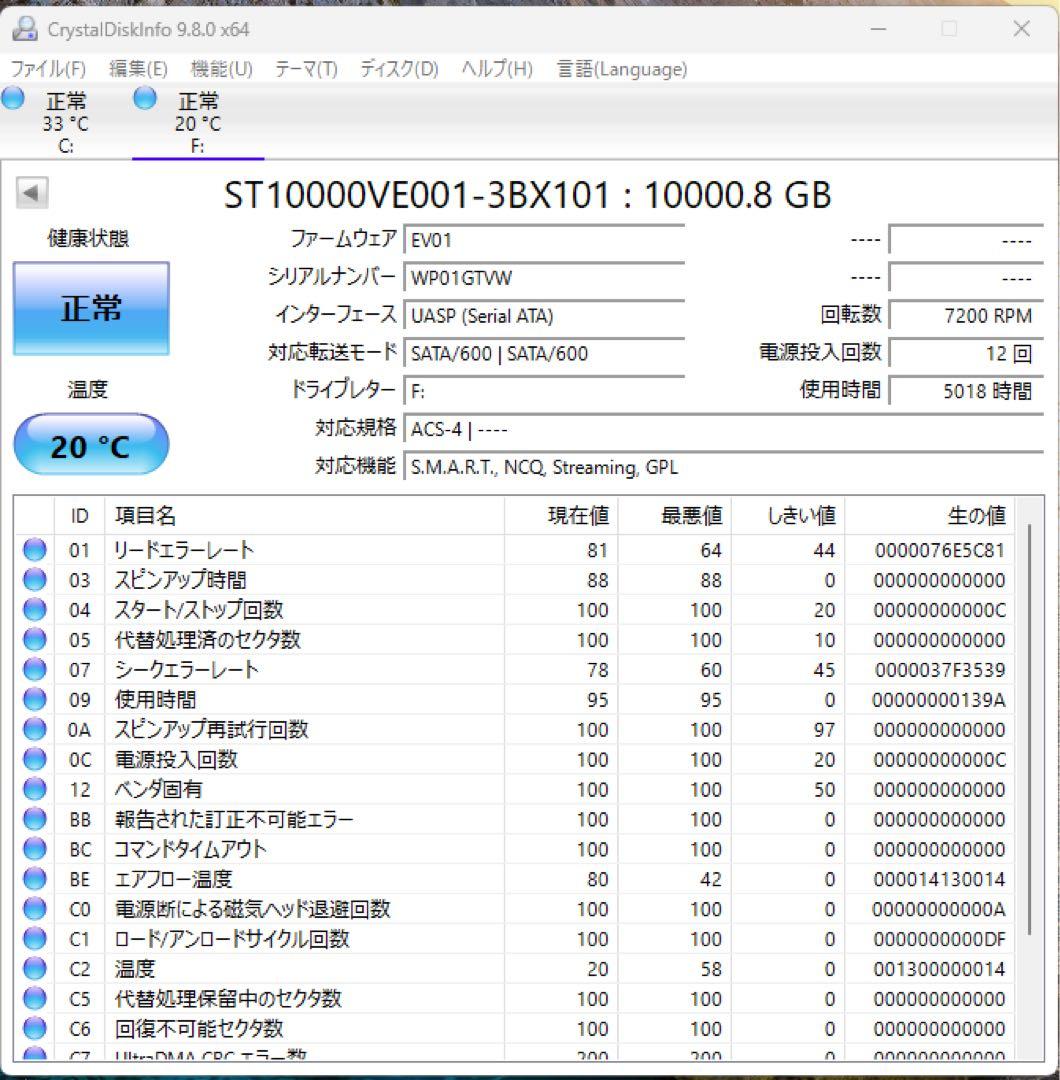
Task: Click the rotation rate field 7200 RPM
Action: pos(966,315)
